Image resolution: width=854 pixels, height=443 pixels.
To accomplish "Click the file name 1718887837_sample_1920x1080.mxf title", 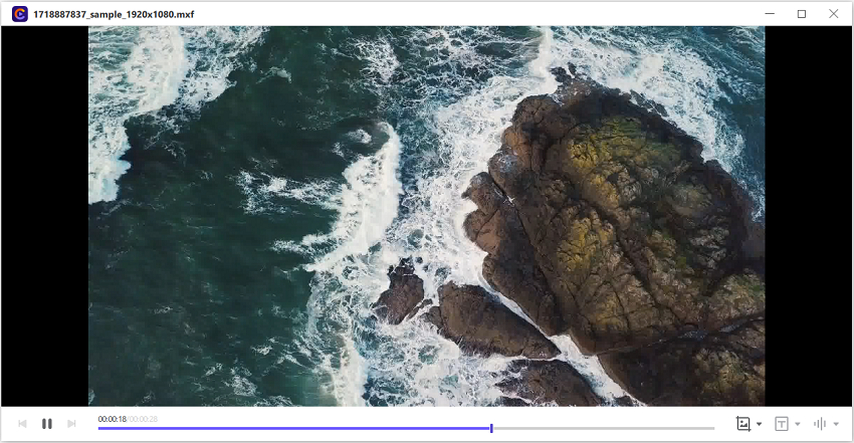I will pyautogui.click(x=114, y=14).
